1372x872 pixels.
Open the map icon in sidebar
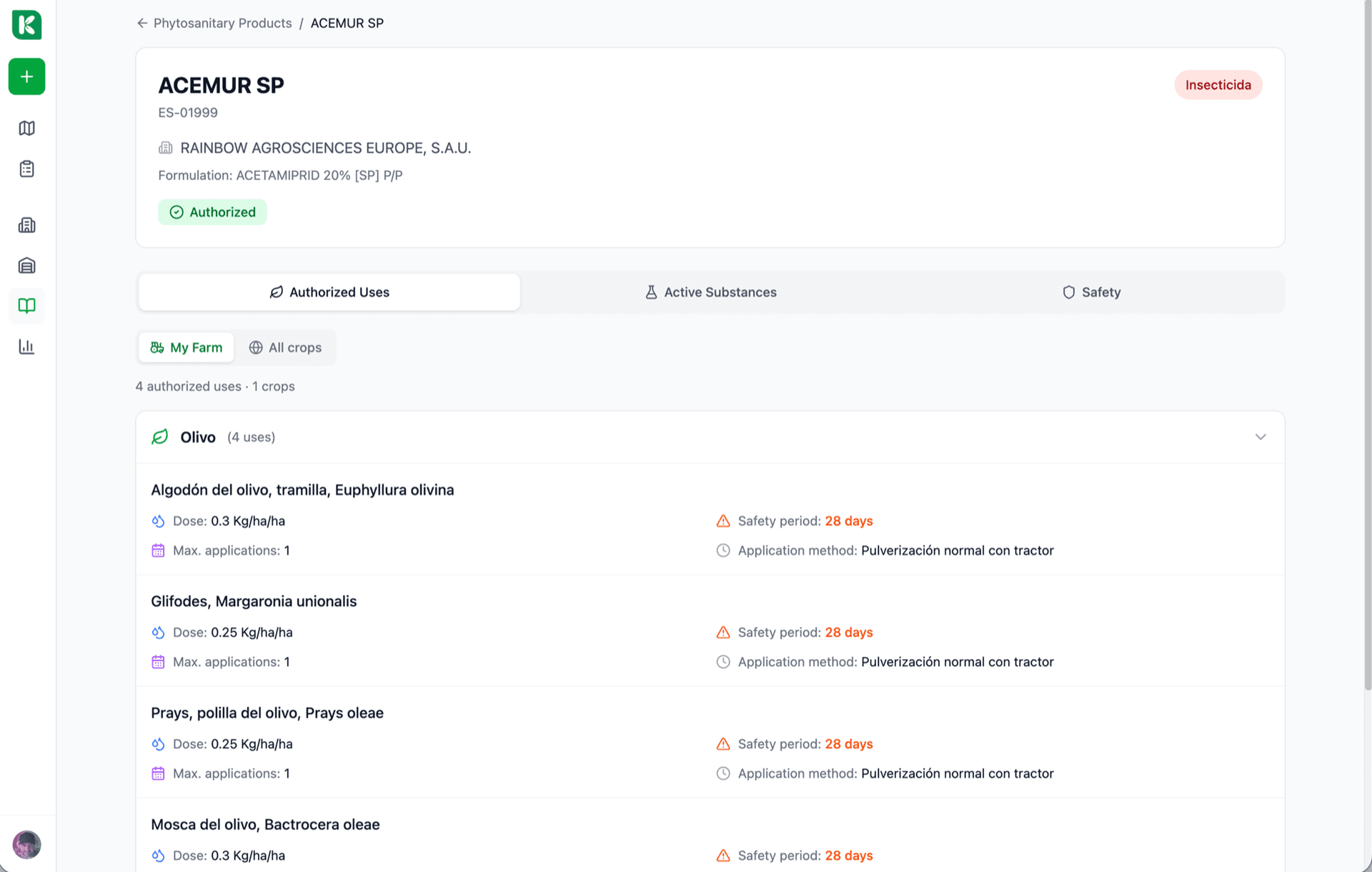(26, 128)
